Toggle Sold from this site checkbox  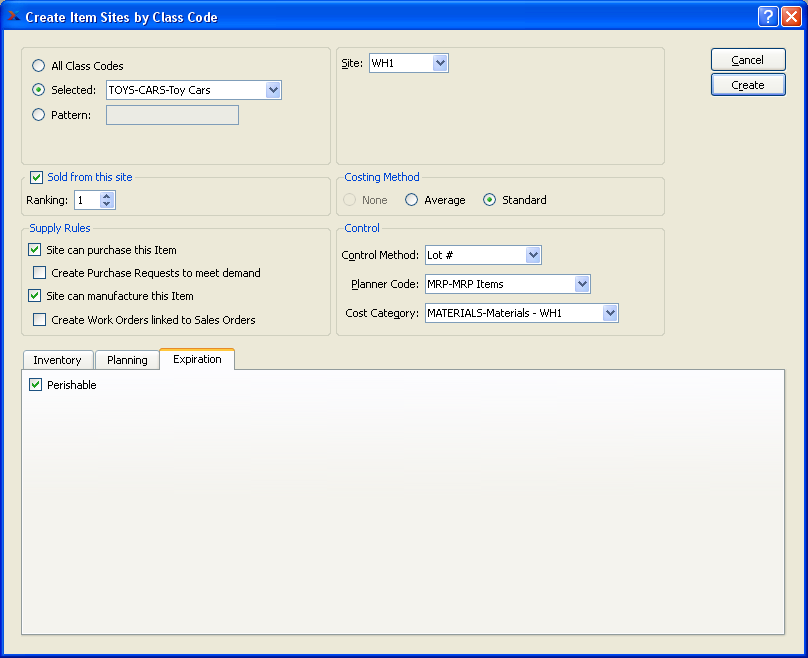coord(37,178)
